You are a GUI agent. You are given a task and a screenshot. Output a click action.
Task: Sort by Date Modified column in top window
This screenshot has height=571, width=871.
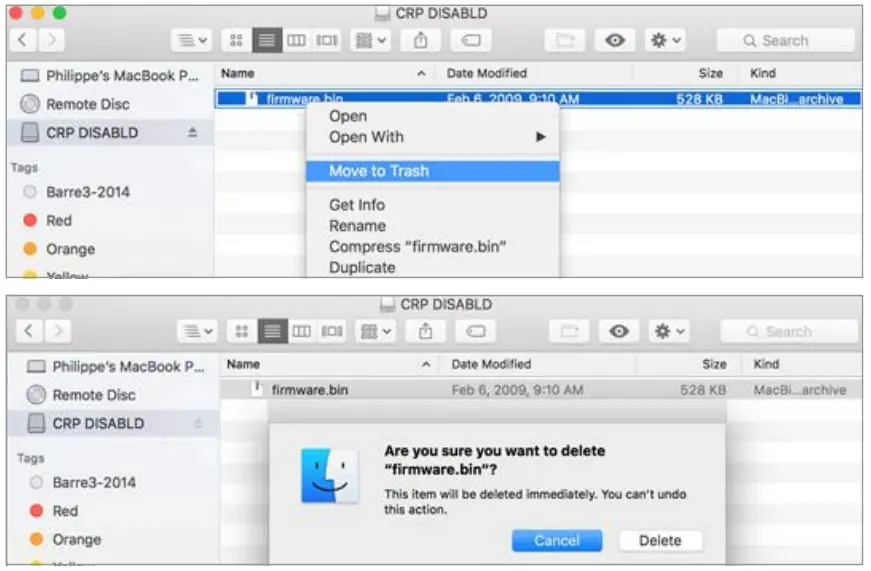pyautogui.click(x=487, y=73)
